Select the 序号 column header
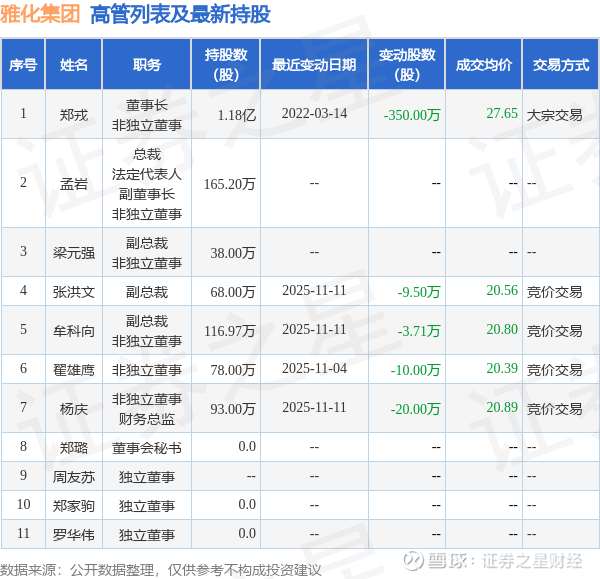The width and height of the screenshot is (600, 579). point(23,65)
